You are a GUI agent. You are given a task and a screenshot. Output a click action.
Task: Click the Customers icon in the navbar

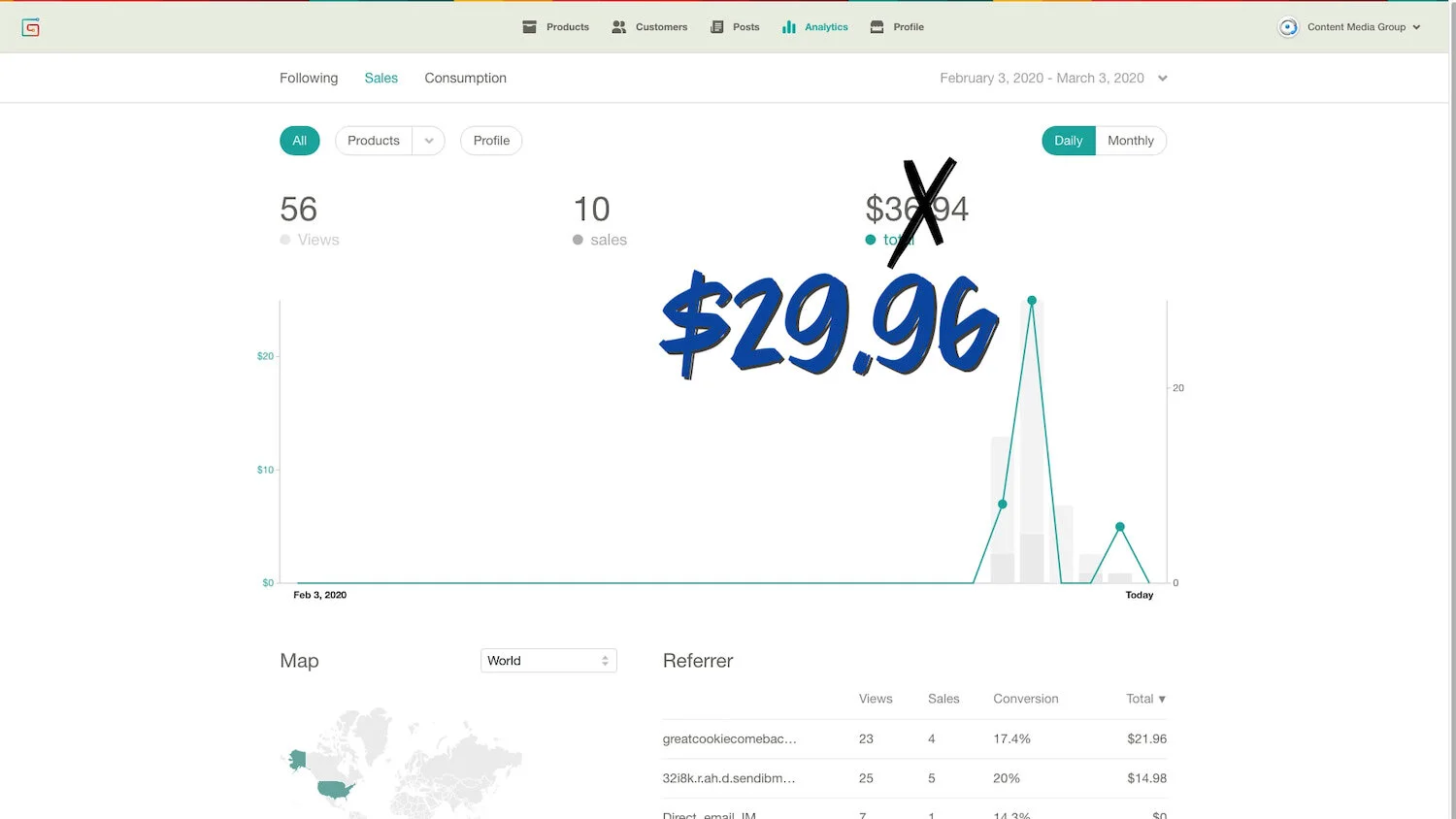click(x=619, y=27)
